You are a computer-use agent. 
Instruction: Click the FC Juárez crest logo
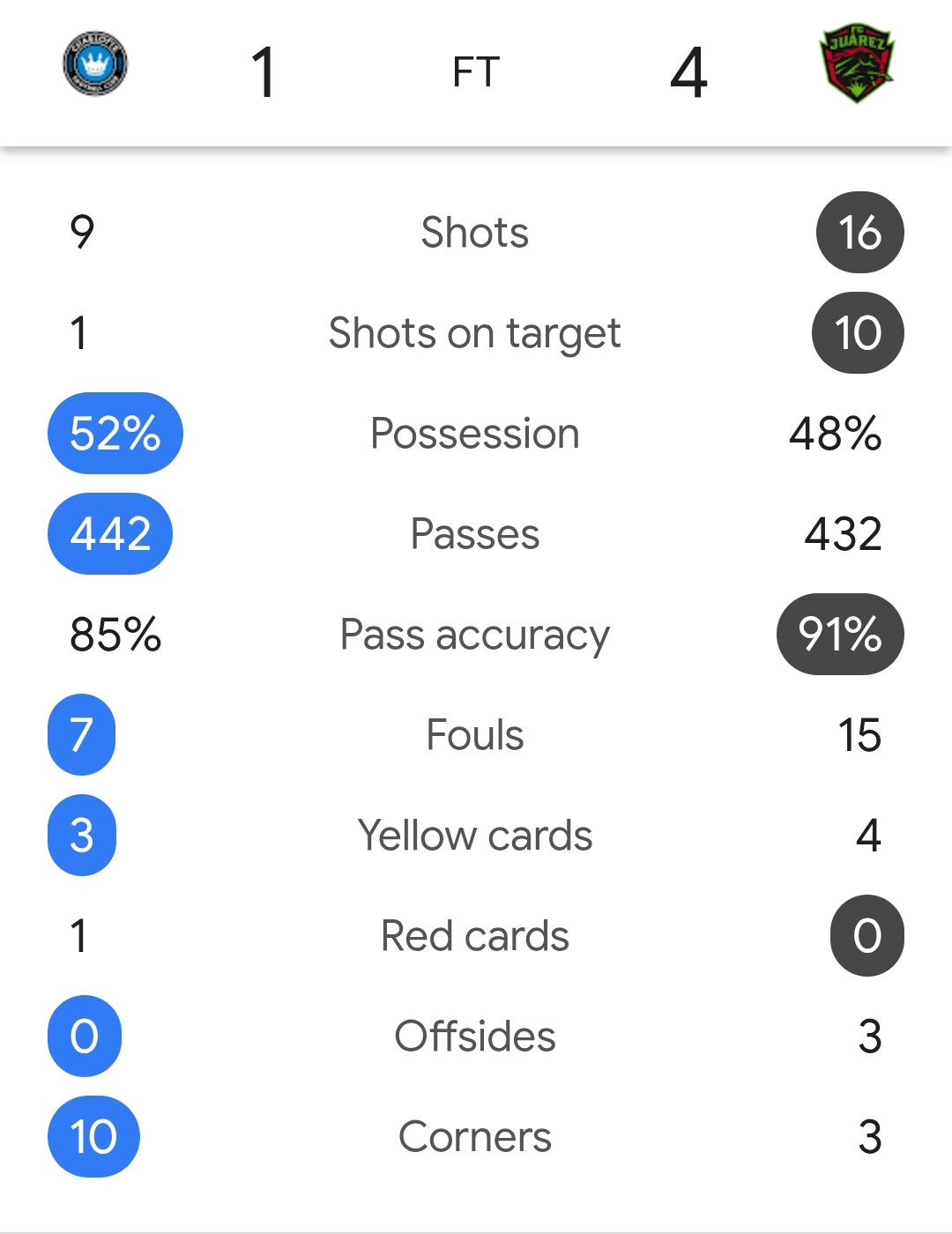point(857,63)
